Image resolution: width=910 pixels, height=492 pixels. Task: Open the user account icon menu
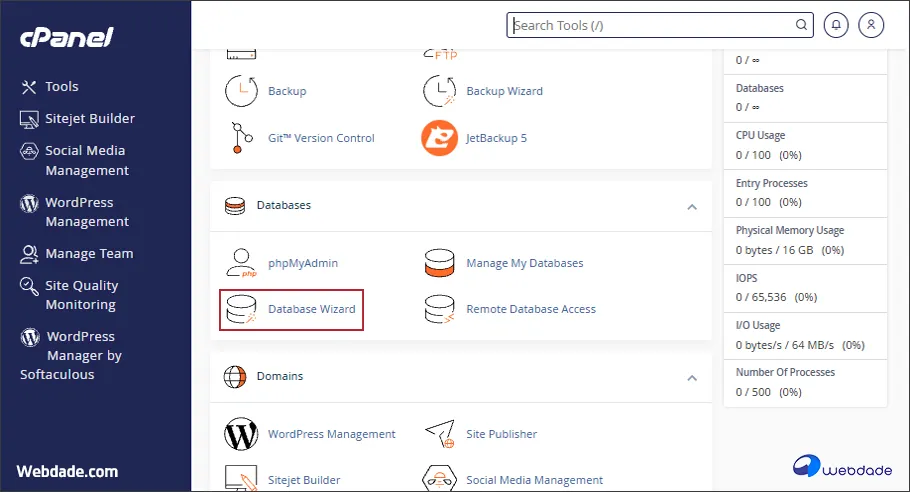871,25
